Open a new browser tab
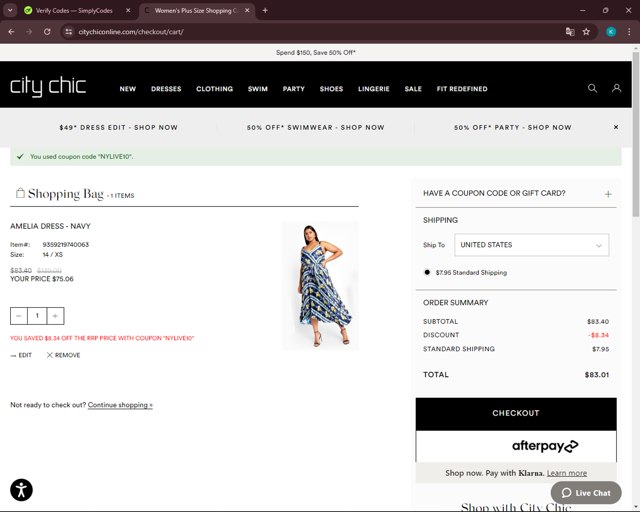 click(x=265, y=11)
